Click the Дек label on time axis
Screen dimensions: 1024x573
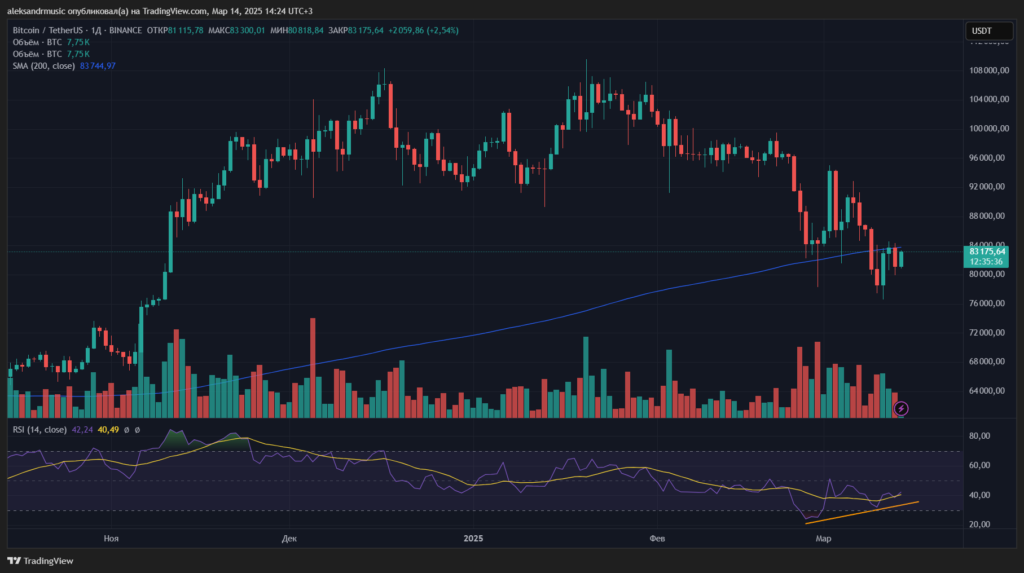pos(289,538)
